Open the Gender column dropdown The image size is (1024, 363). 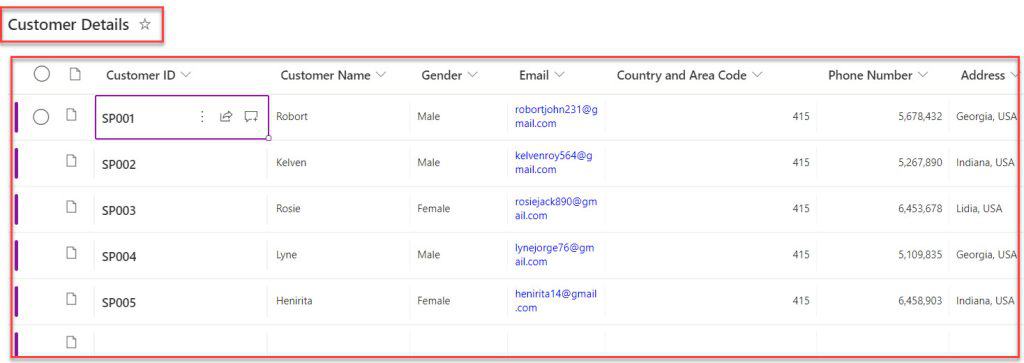pyautogui.click(x=472, y=75)
